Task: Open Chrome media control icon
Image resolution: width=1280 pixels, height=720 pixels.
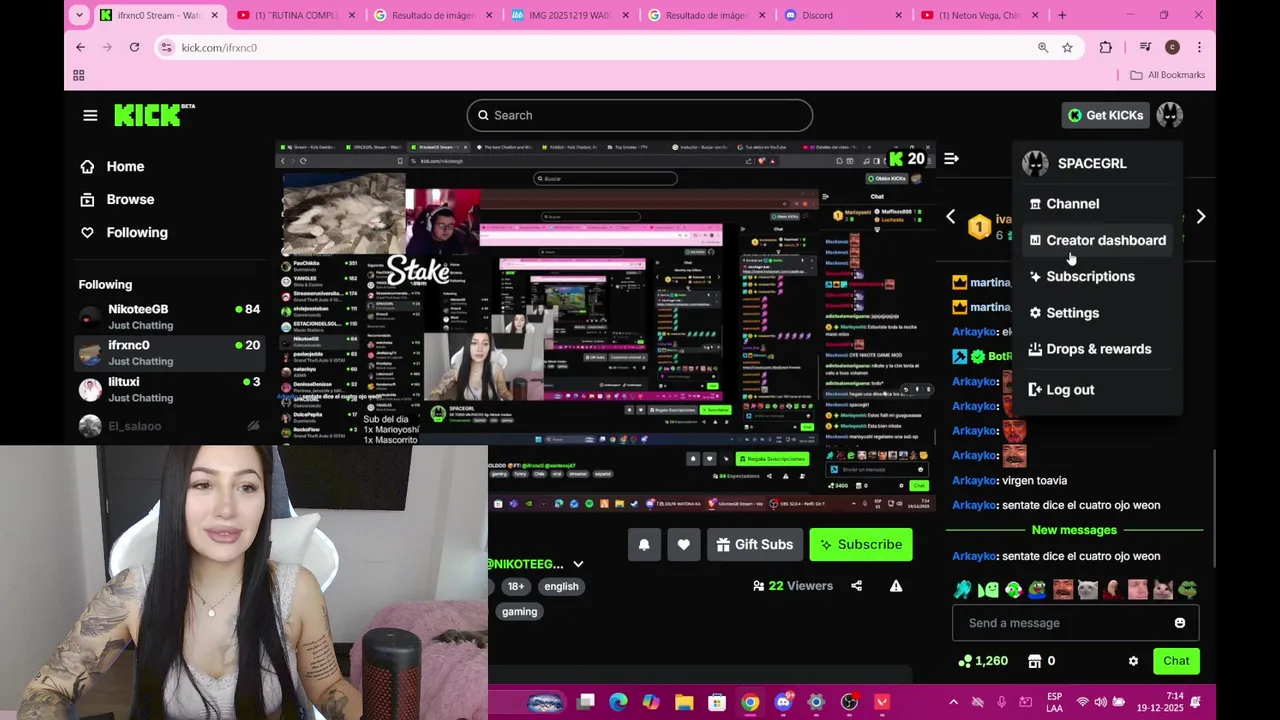Action: point(1145,47)
